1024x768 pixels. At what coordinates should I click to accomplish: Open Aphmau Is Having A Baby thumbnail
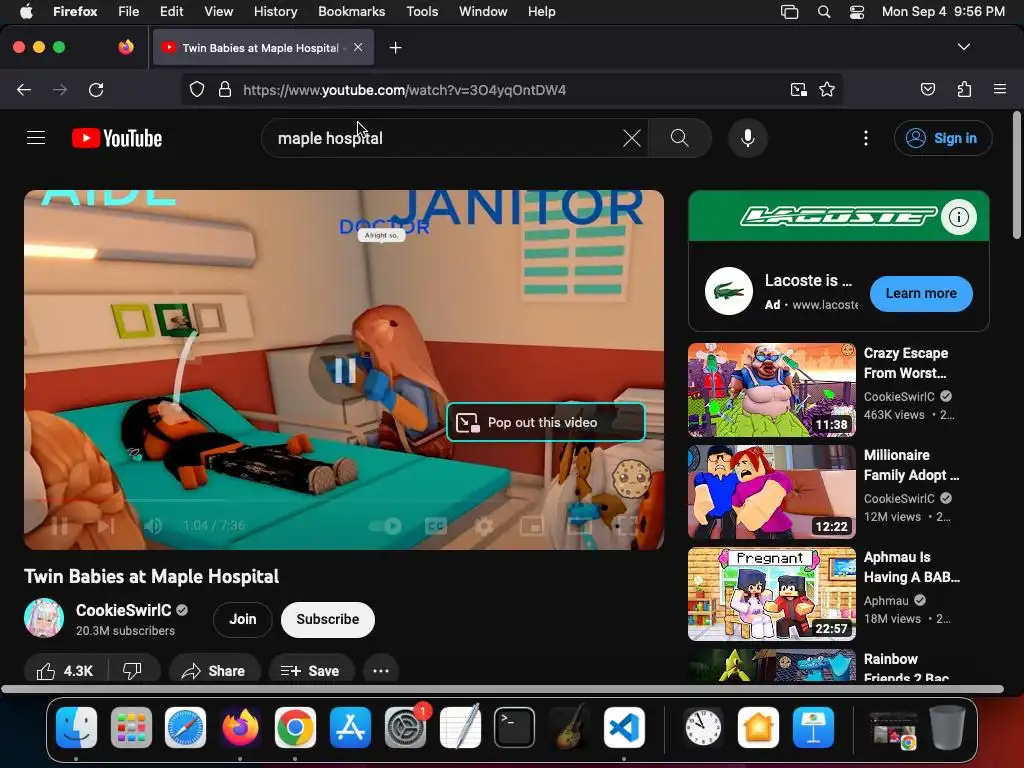point(771,594)
